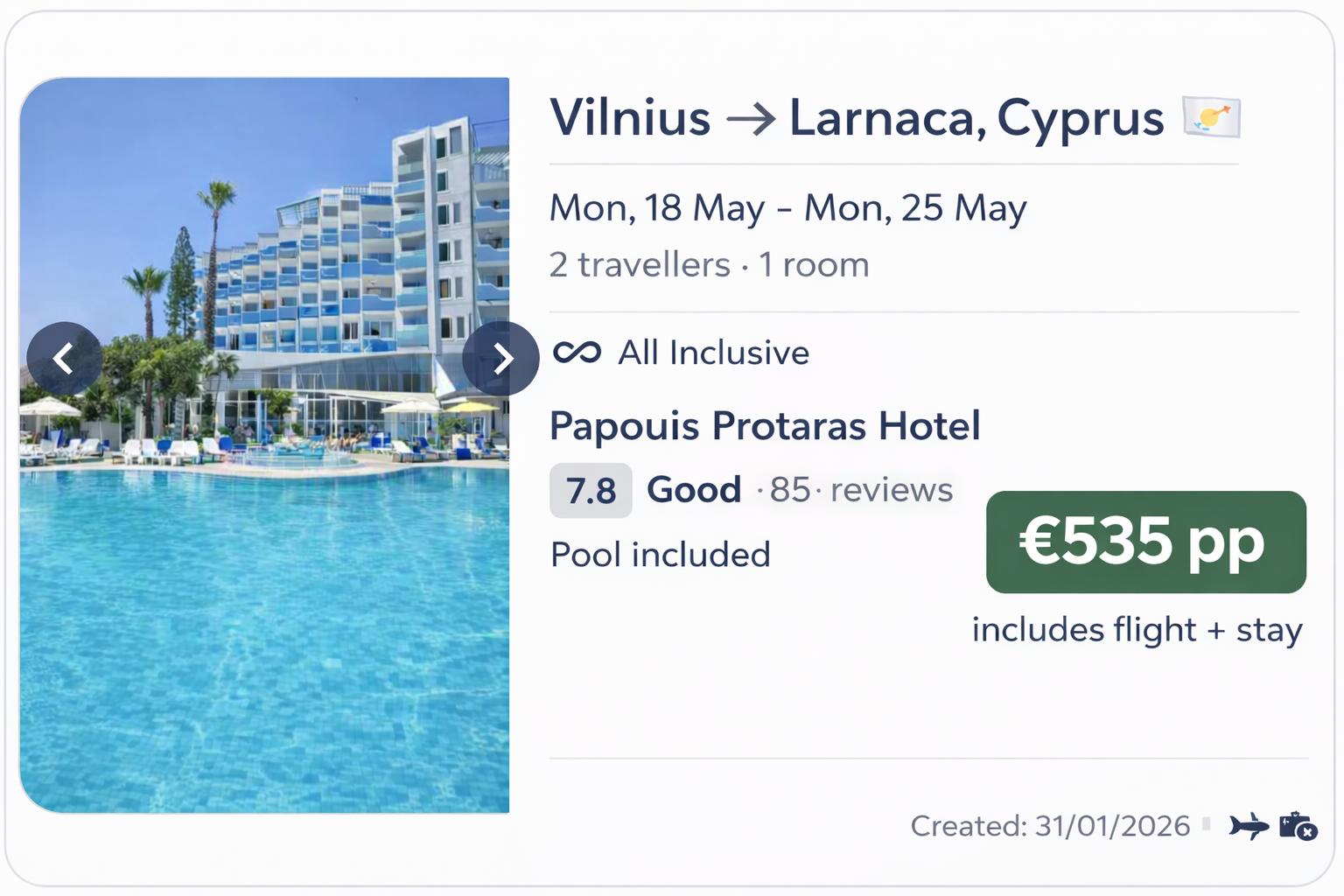Click the 2 travellers · 1 room text
The image size is (1344, 896).
pos(709,264)
